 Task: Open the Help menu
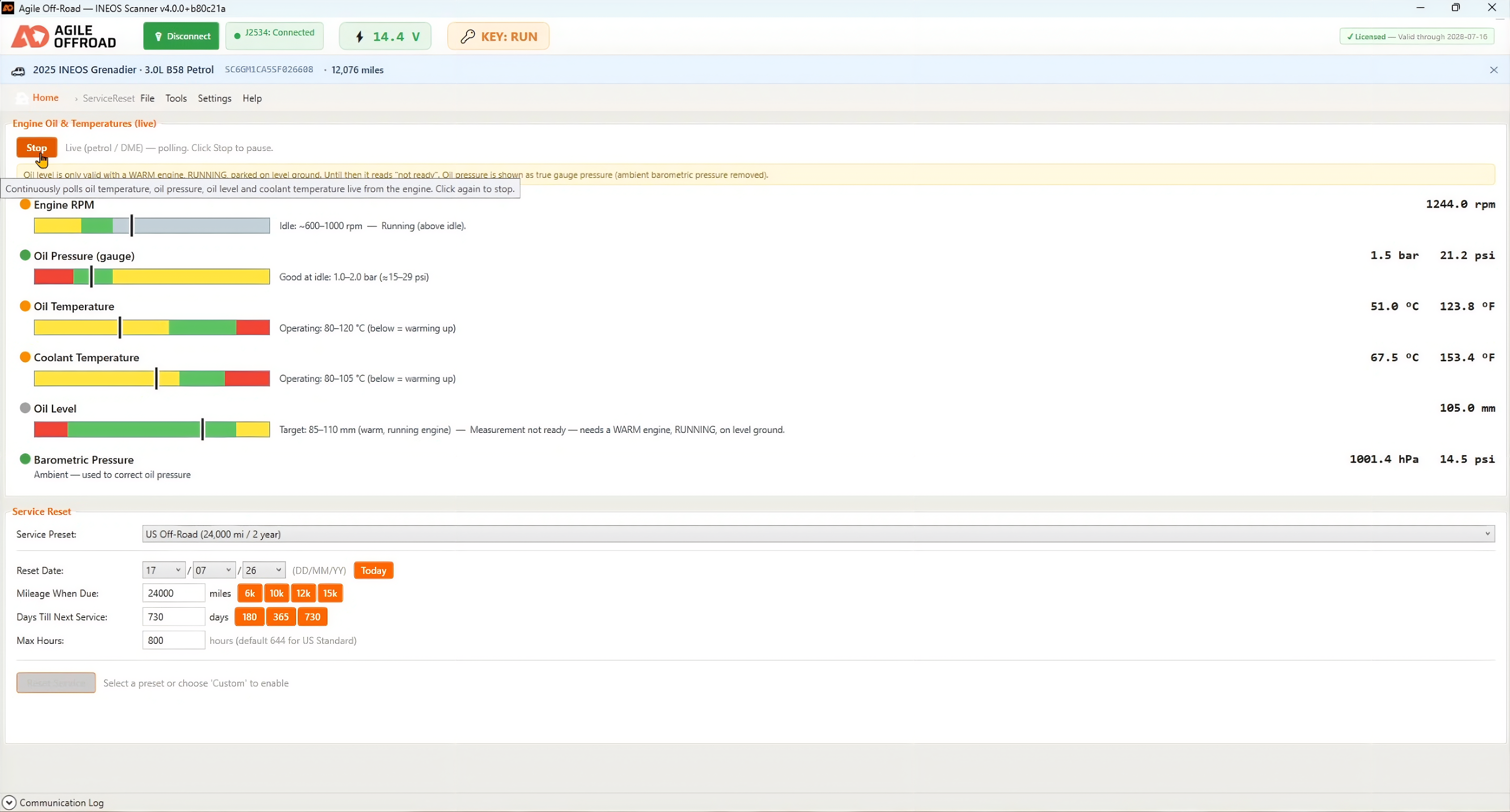(252, 98)
